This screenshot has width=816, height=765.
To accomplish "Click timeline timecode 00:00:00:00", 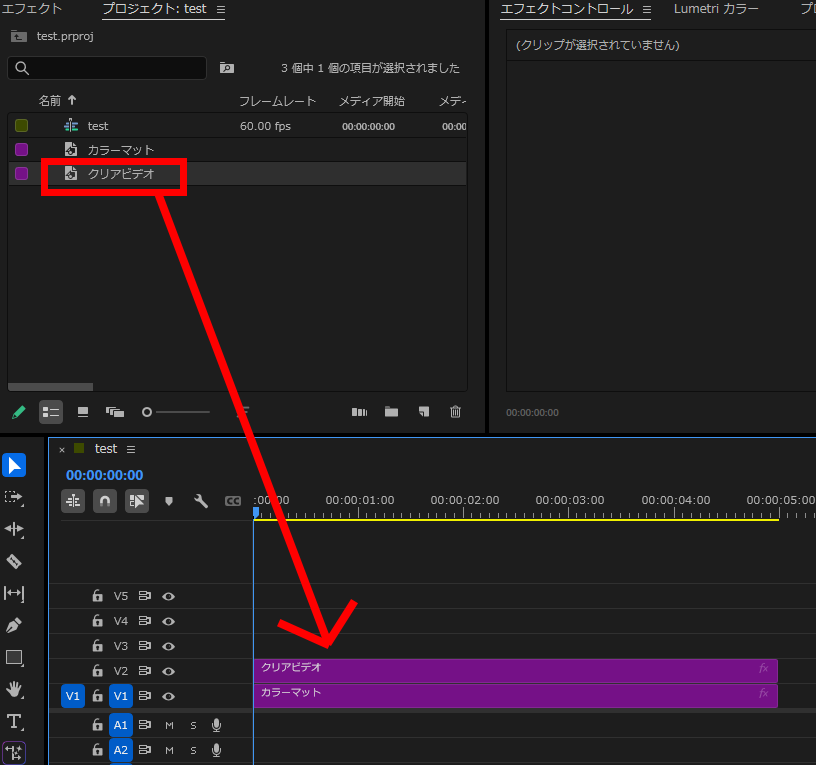I will [105, 475].
